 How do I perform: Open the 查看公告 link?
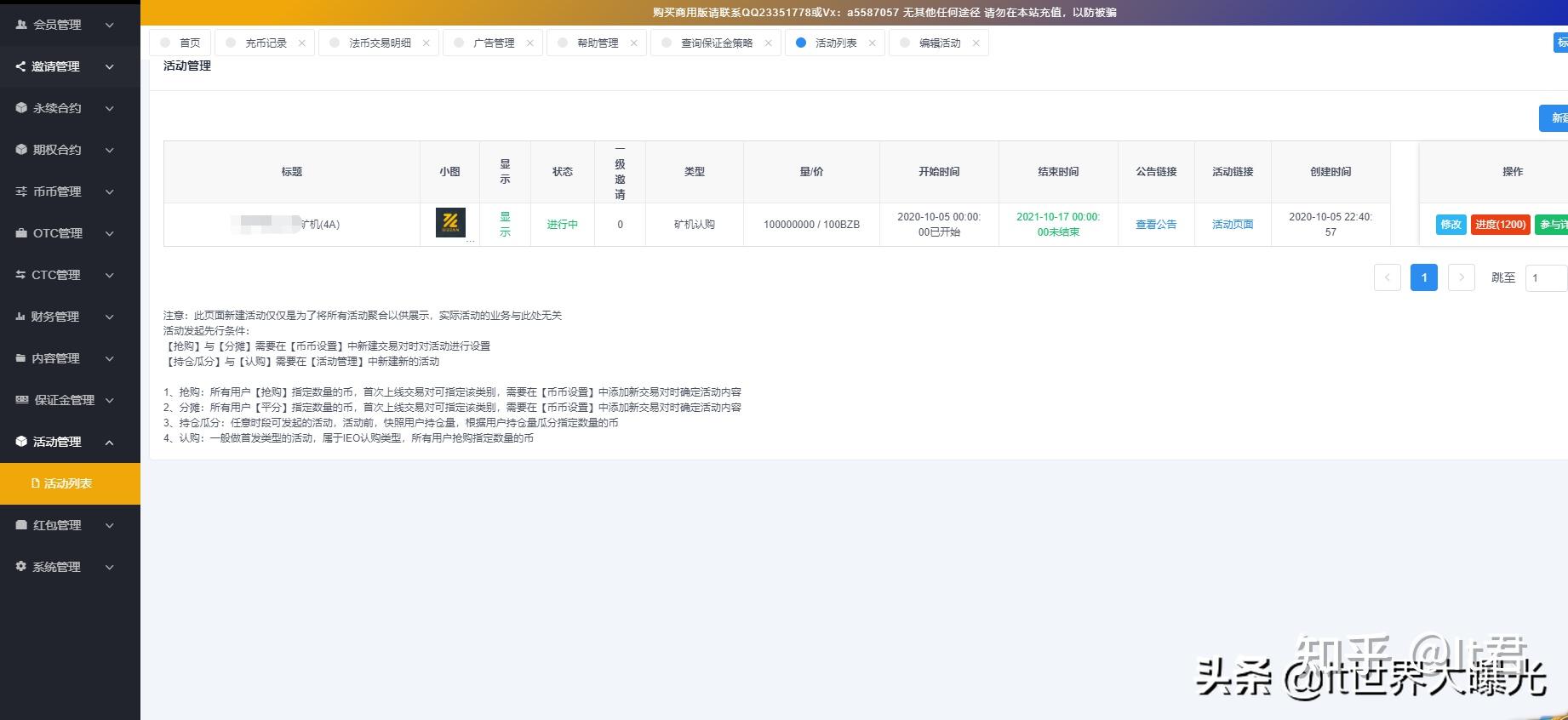1156,225
